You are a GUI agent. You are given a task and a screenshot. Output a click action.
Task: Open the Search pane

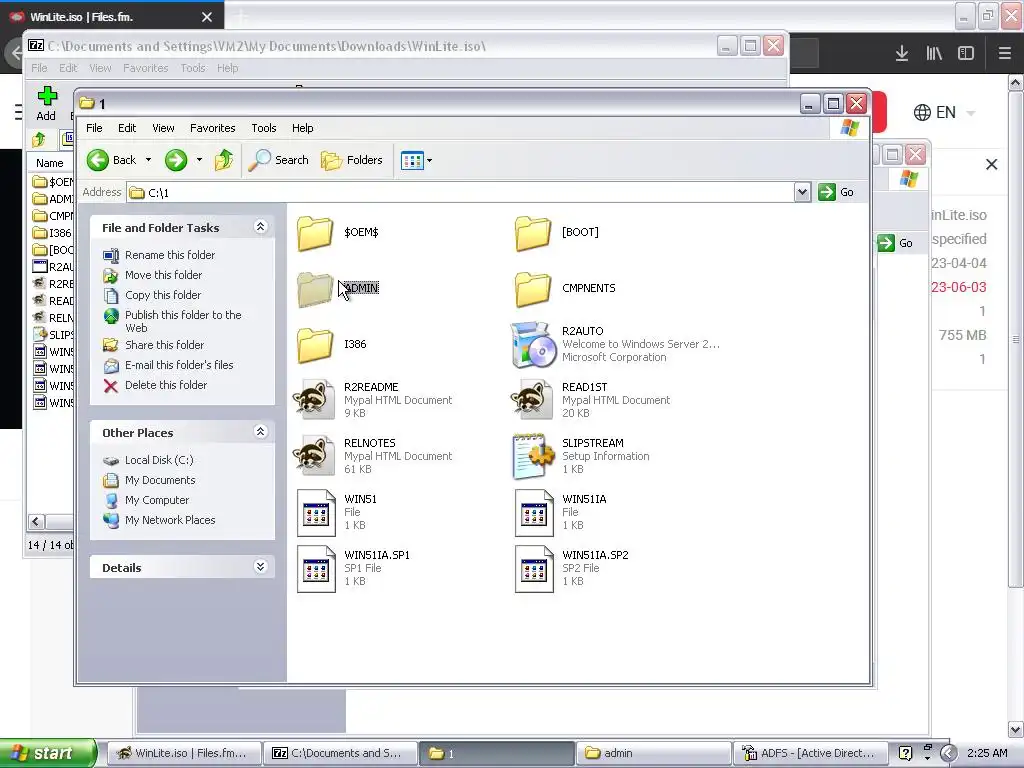(x=279, y=160)
